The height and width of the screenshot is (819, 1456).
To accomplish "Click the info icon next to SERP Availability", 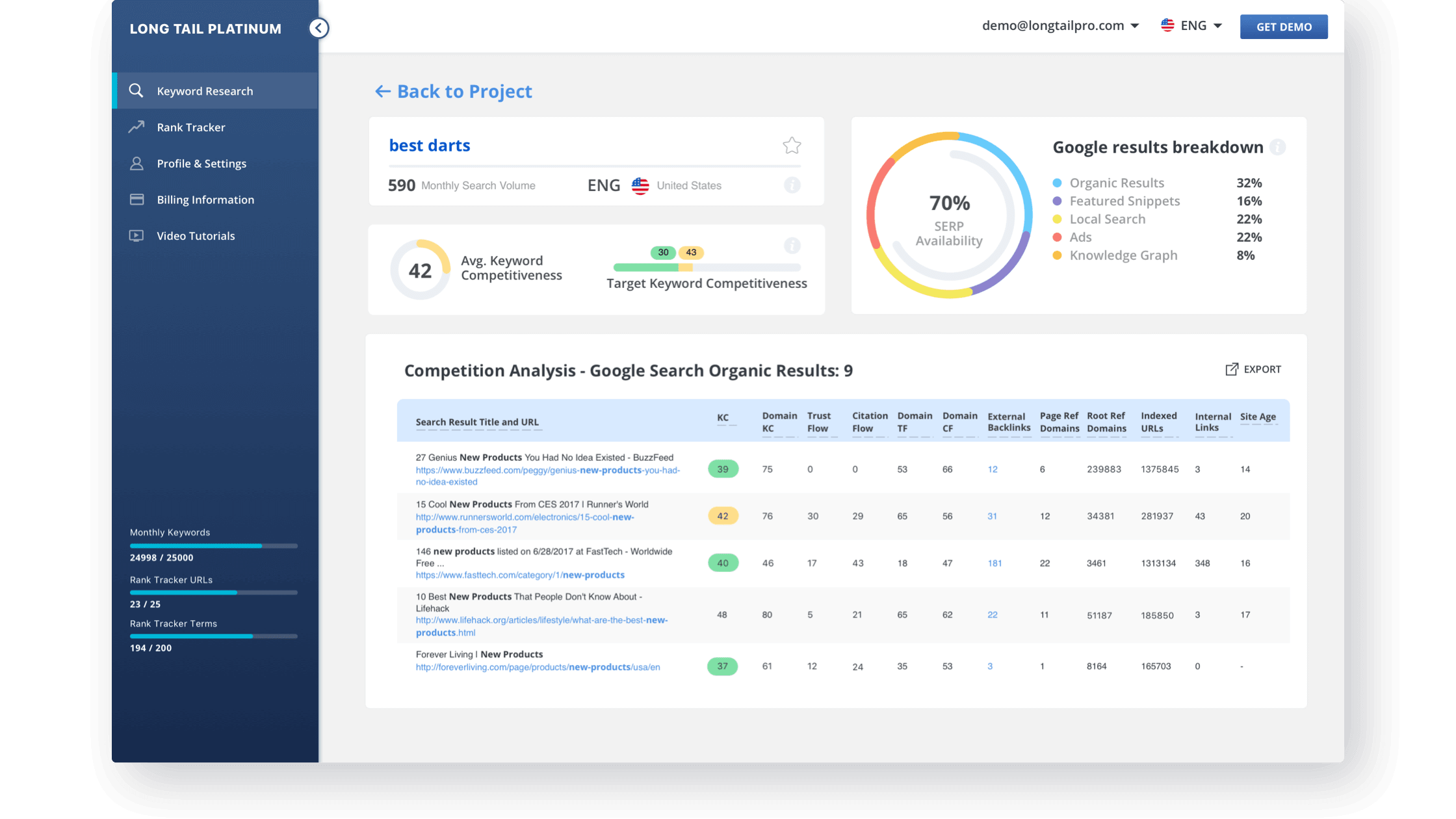I will (1278, 146).
